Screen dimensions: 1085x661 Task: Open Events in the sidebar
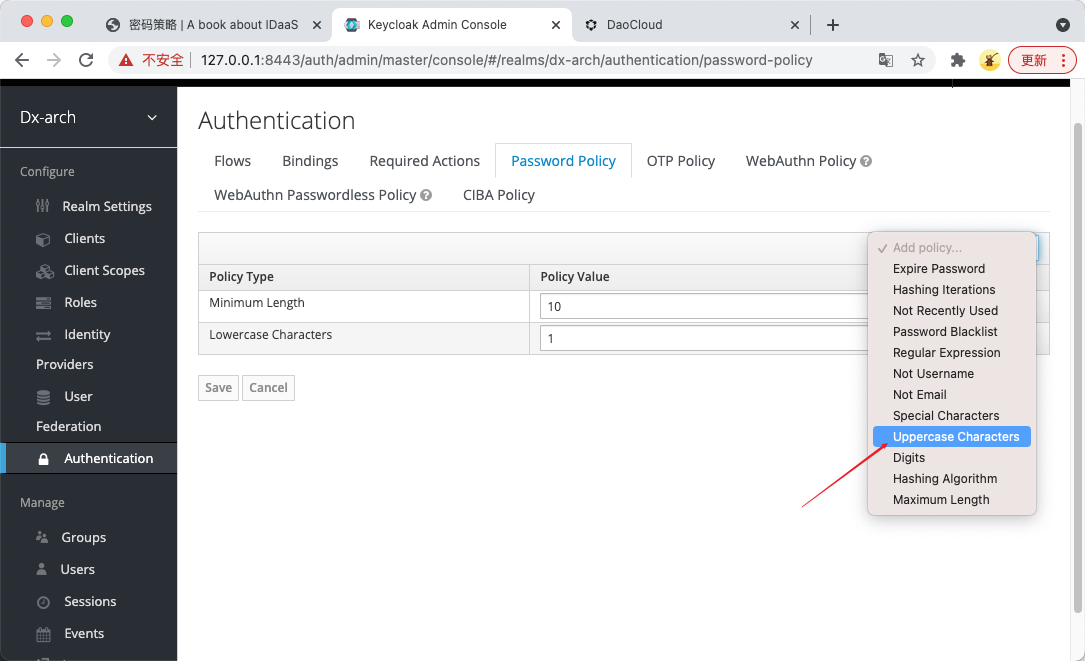pyautogui.click(x=84, y=633)
